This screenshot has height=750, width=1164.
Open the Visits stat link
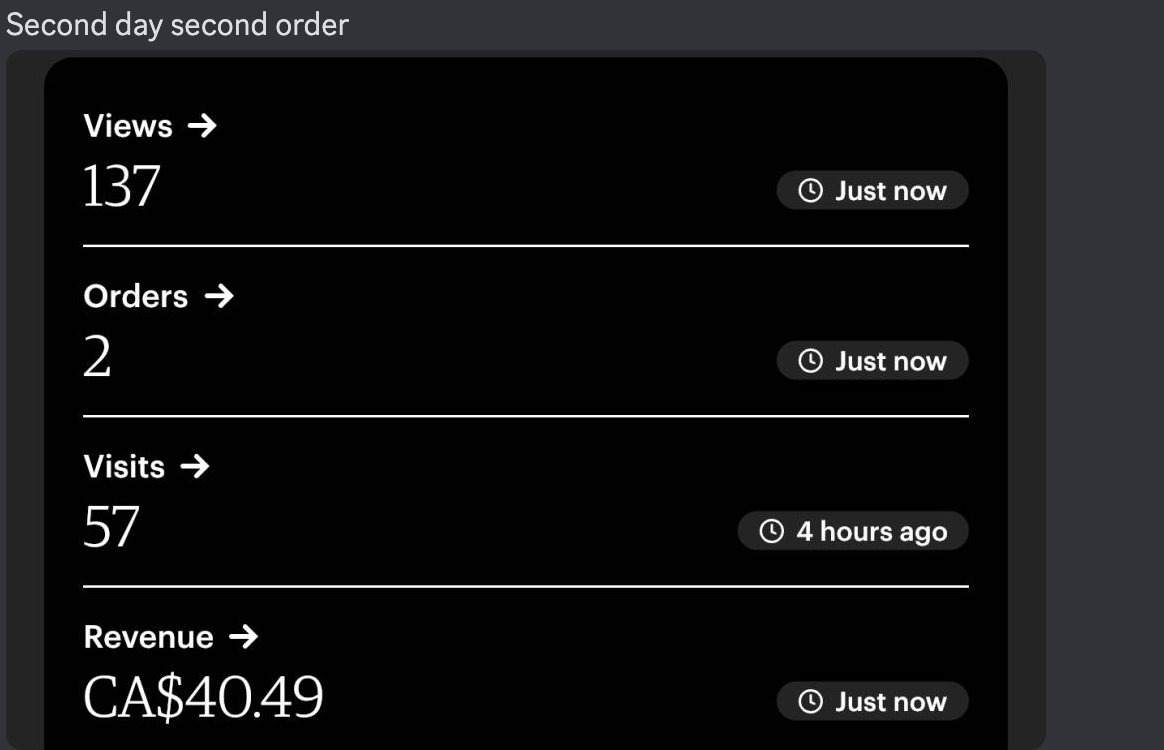(124, 466)
